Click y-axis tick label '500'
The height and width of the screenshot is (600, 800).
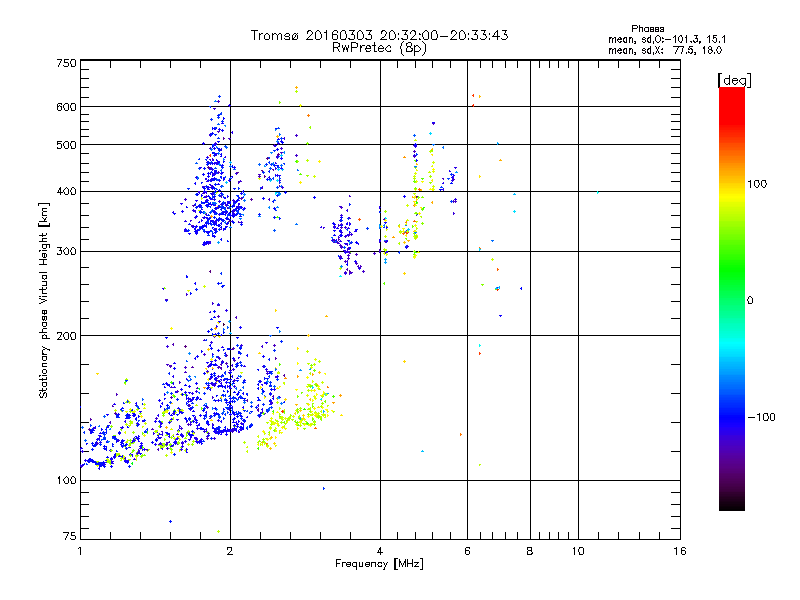pyautogui.click(x=66, y=145)
